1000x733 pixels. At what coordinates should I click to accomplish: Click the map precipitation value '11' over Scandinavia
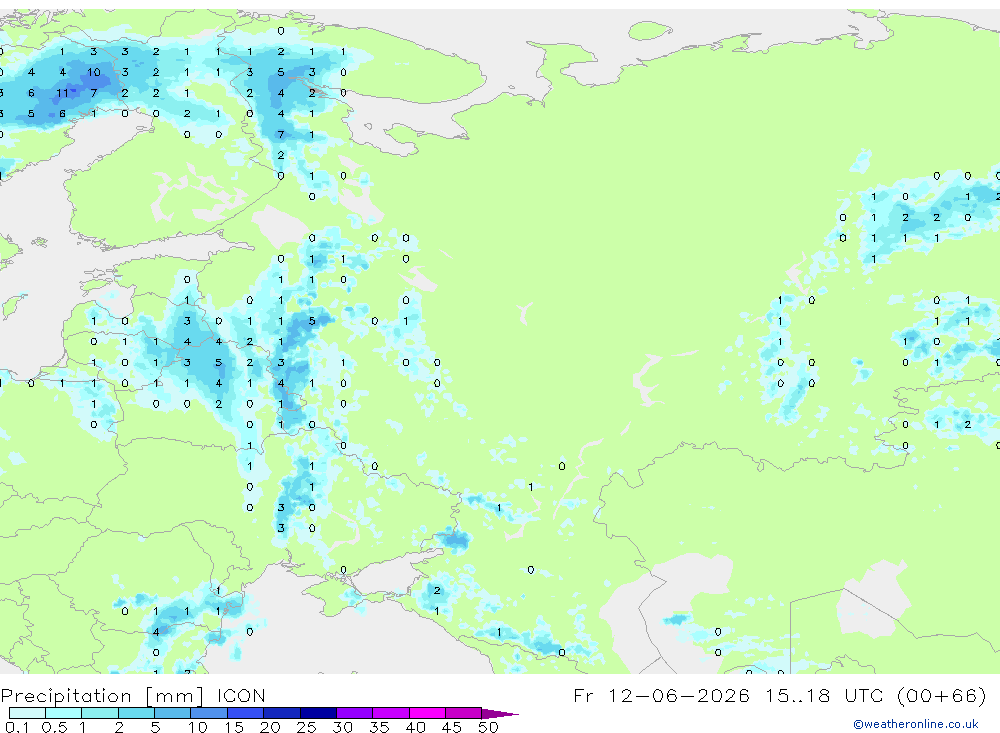point(62,93)
